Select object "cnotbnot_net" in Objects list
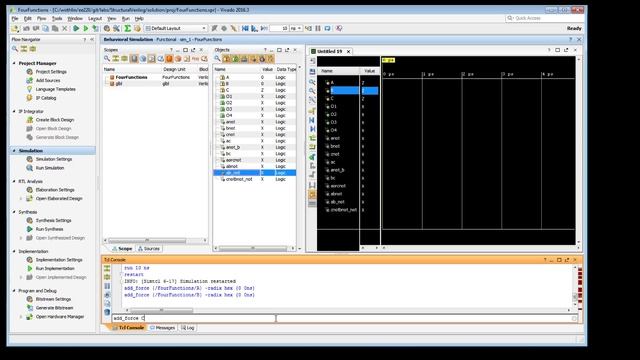 (x=255, y=179)
